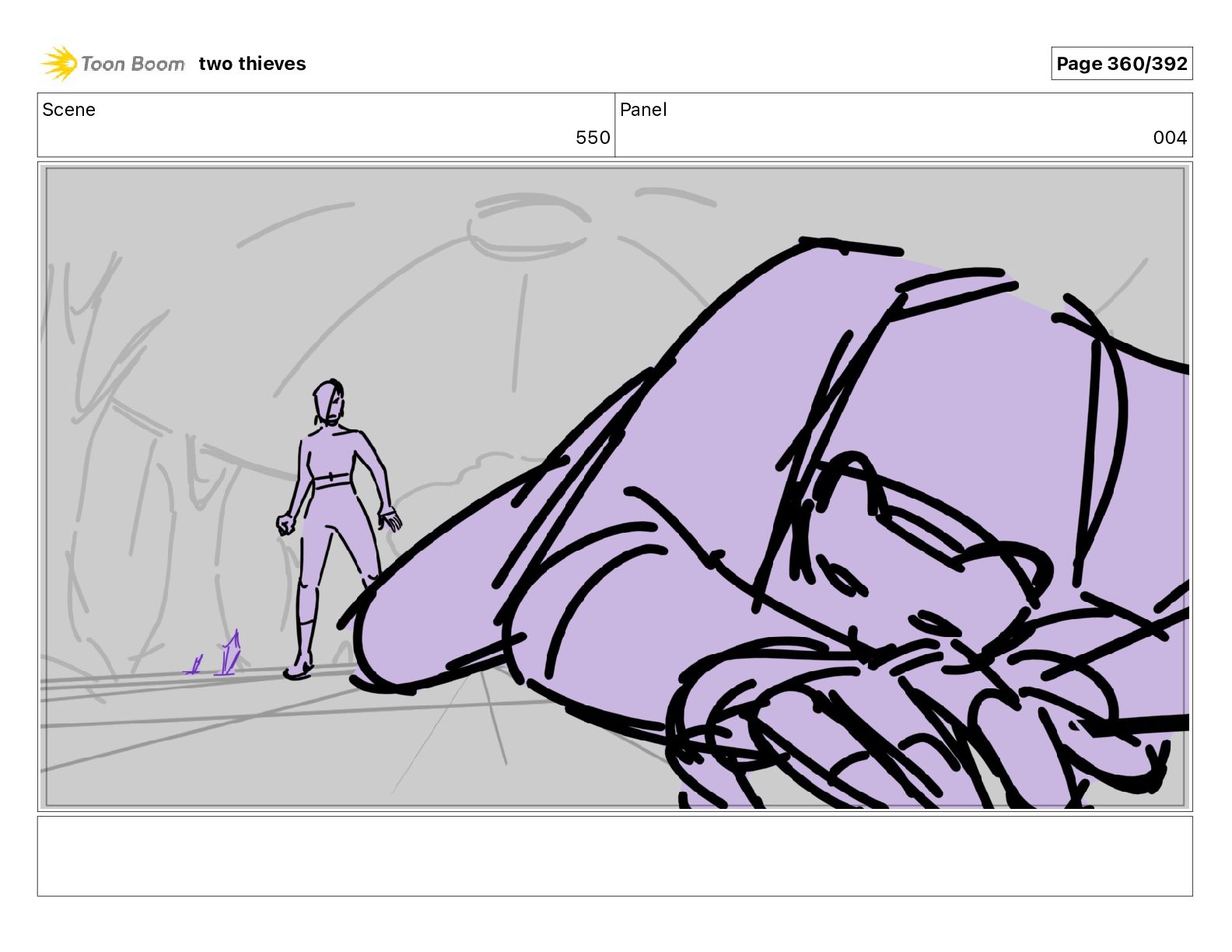This screenshot has width=1232, height=952.
Task: Select the Scene header label
Action: [x=69, y=110]
